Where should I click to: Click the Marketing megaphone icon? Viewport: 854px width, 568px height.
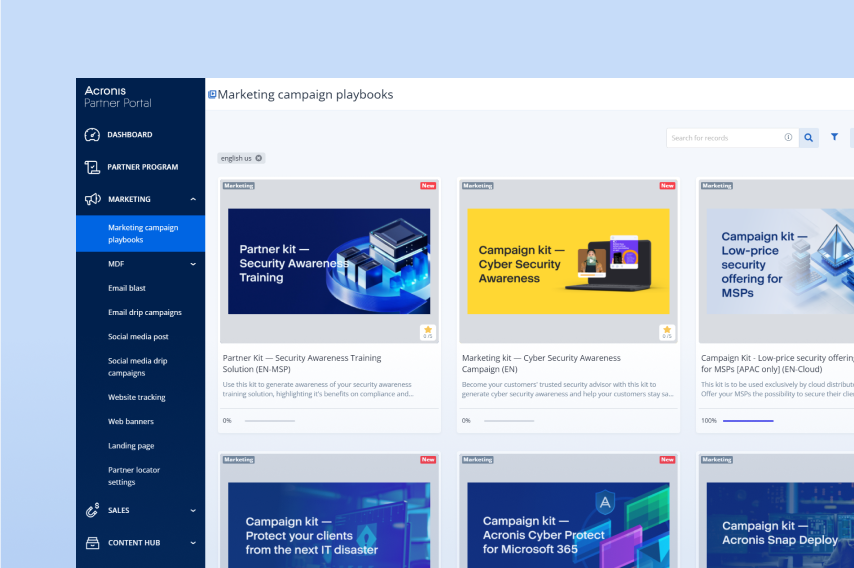[93, 199]
